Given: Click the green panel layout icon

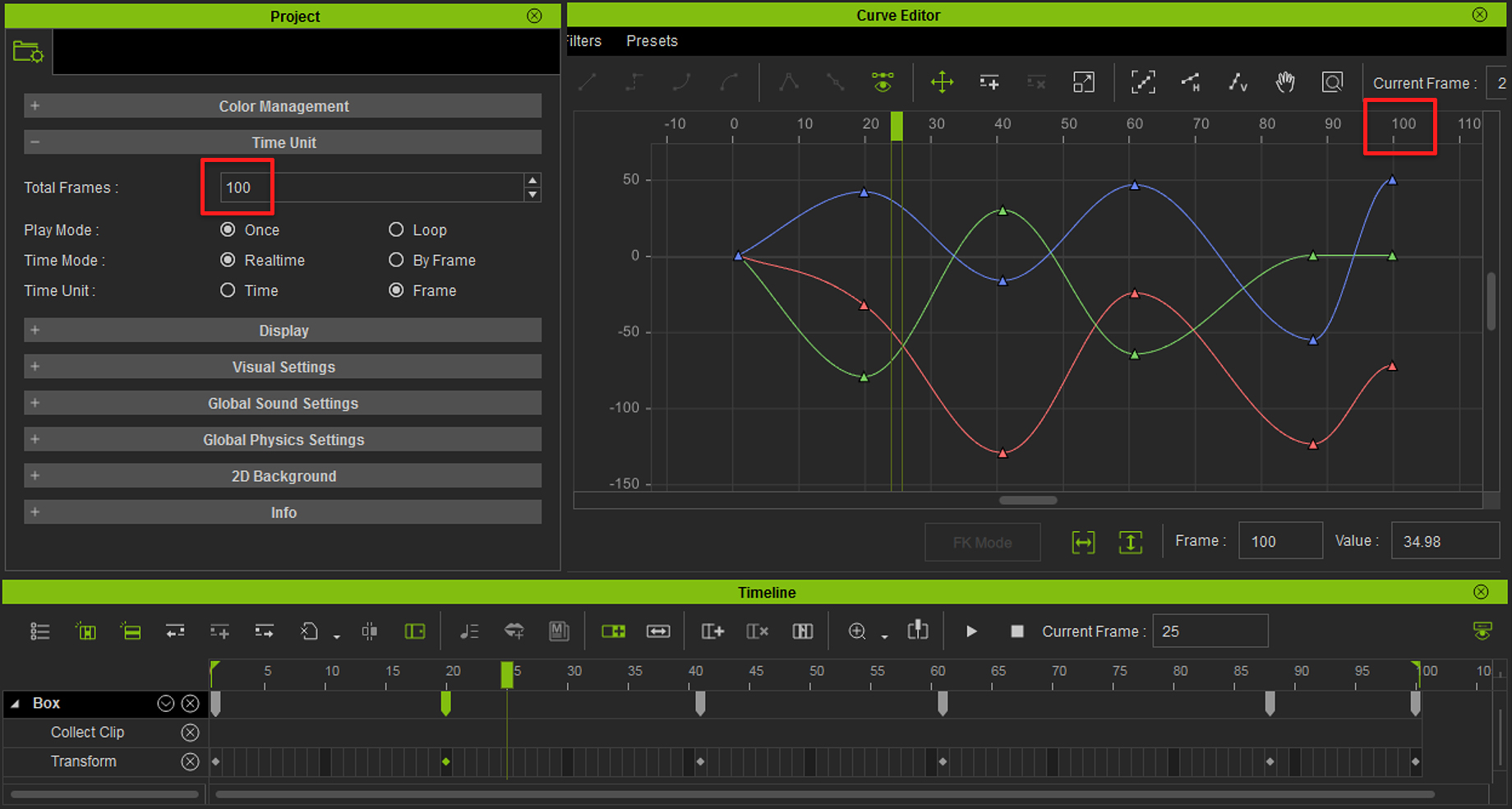Looking at the screenshot, I should click(415, 631).
